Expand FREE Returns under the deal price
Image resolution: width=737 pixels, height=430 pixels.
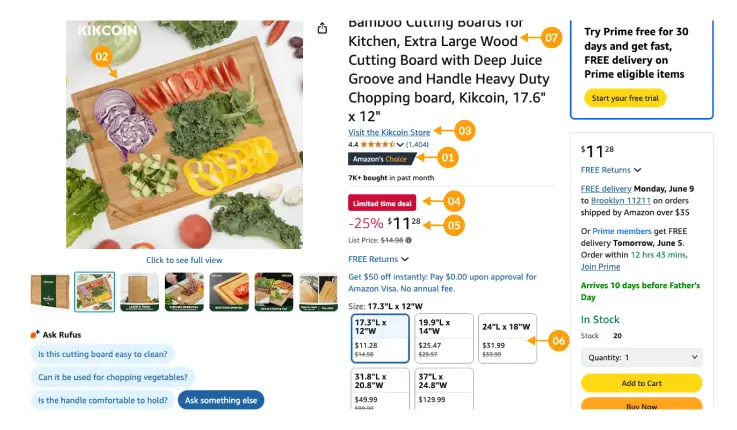pyautogui.click(x=378, y=259)
